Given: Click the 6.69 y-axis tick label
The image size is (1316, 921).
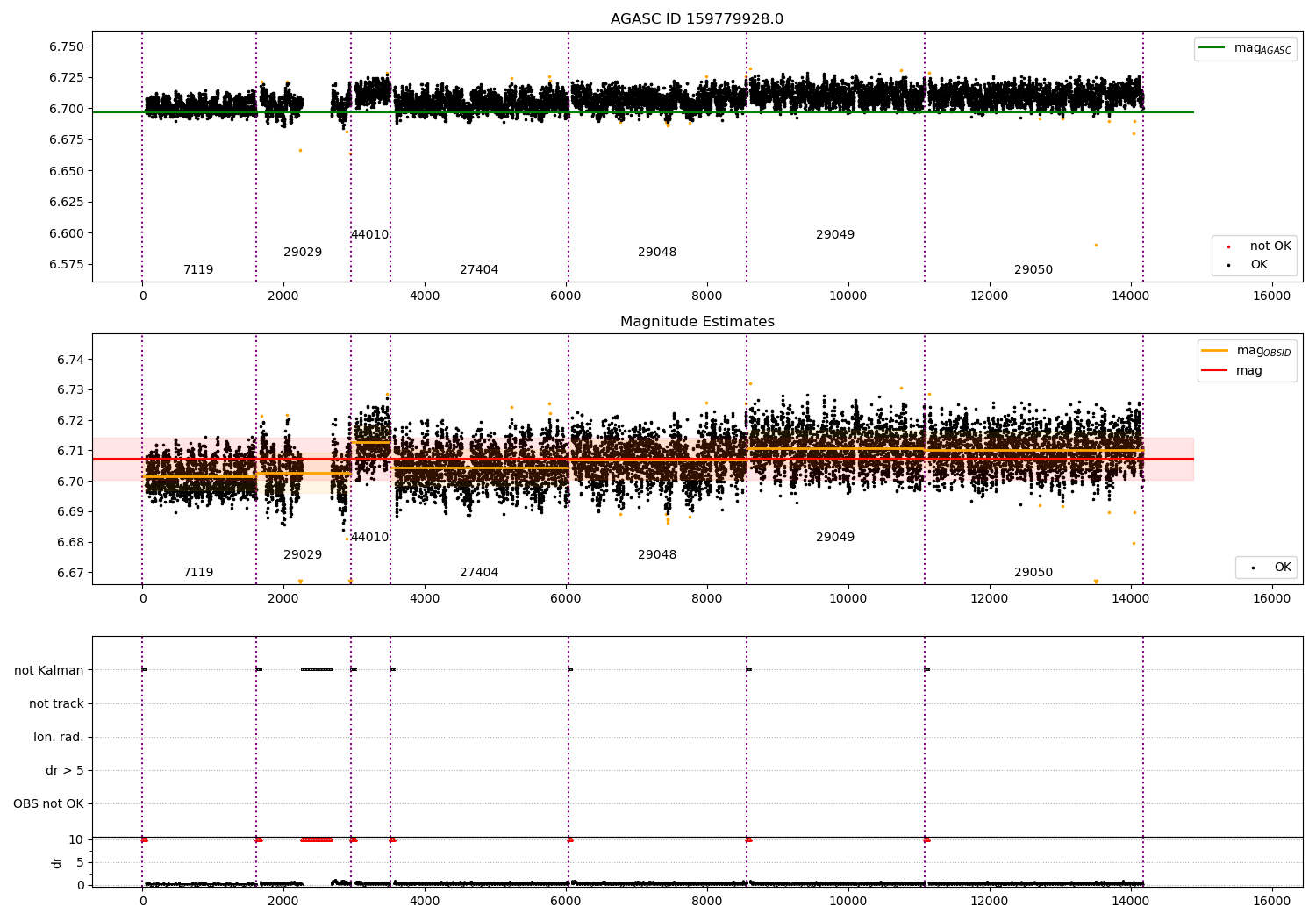Looking at the screenshot, I should (x=71, y=512).
